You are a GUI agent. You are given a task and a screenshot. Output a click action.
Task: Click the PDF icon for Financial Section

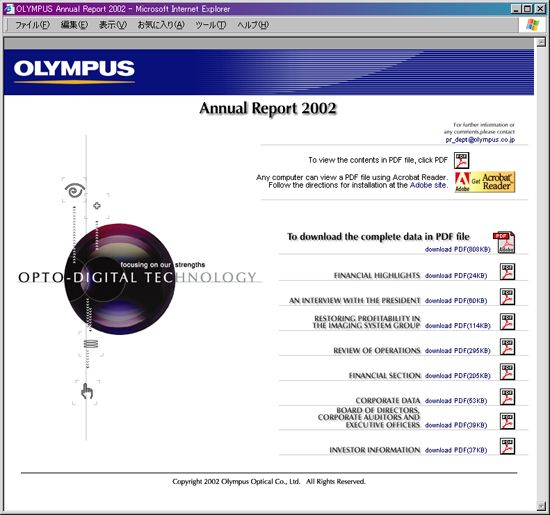coord(507,372)
